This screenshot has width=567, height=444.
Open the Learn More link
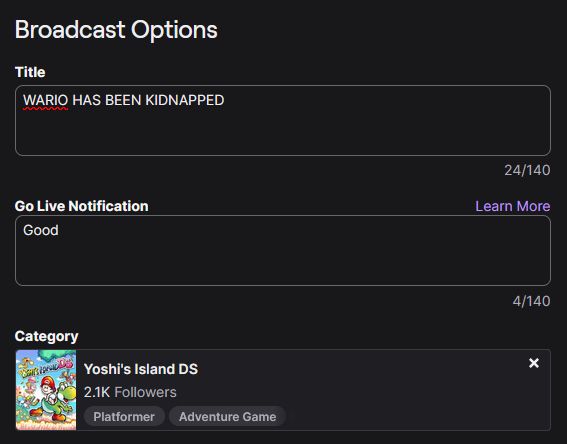513,206
